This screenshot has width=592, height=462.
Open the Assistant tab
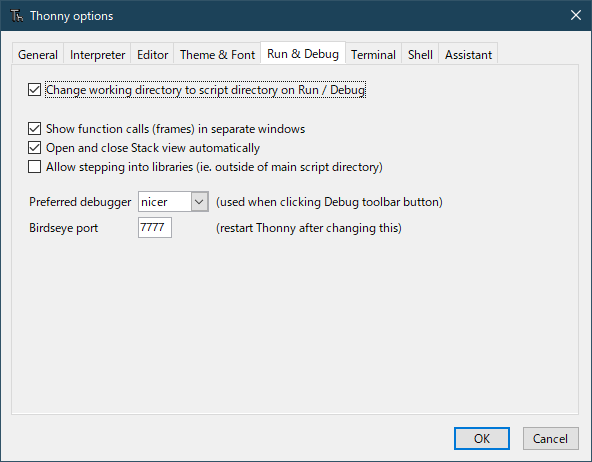468,55
